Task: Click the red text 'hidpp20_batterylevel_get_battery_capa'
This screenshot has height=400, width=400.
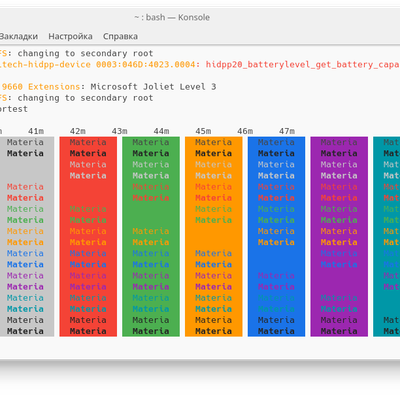Action: 302,64
